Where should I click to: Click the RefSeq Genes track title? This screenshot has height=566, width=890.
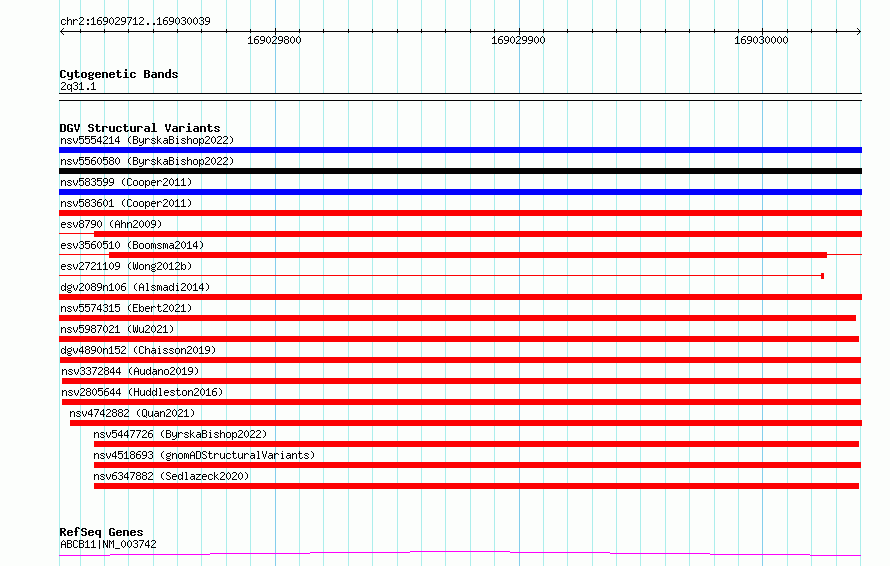101,532
